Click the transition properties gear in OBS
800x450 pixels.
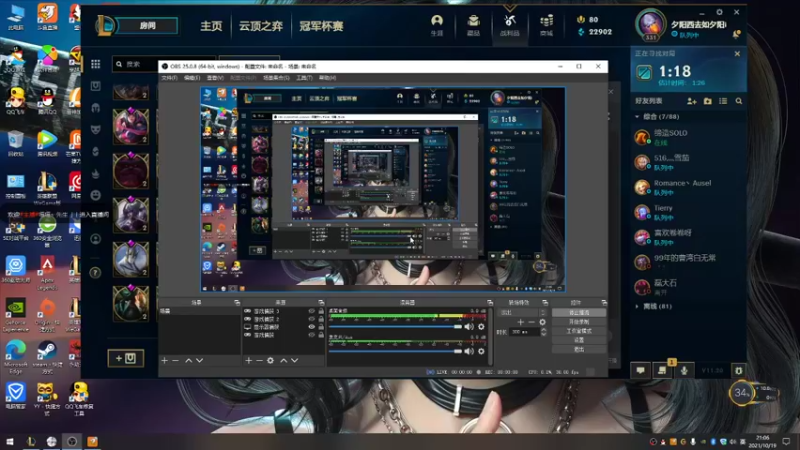(542, 322)
